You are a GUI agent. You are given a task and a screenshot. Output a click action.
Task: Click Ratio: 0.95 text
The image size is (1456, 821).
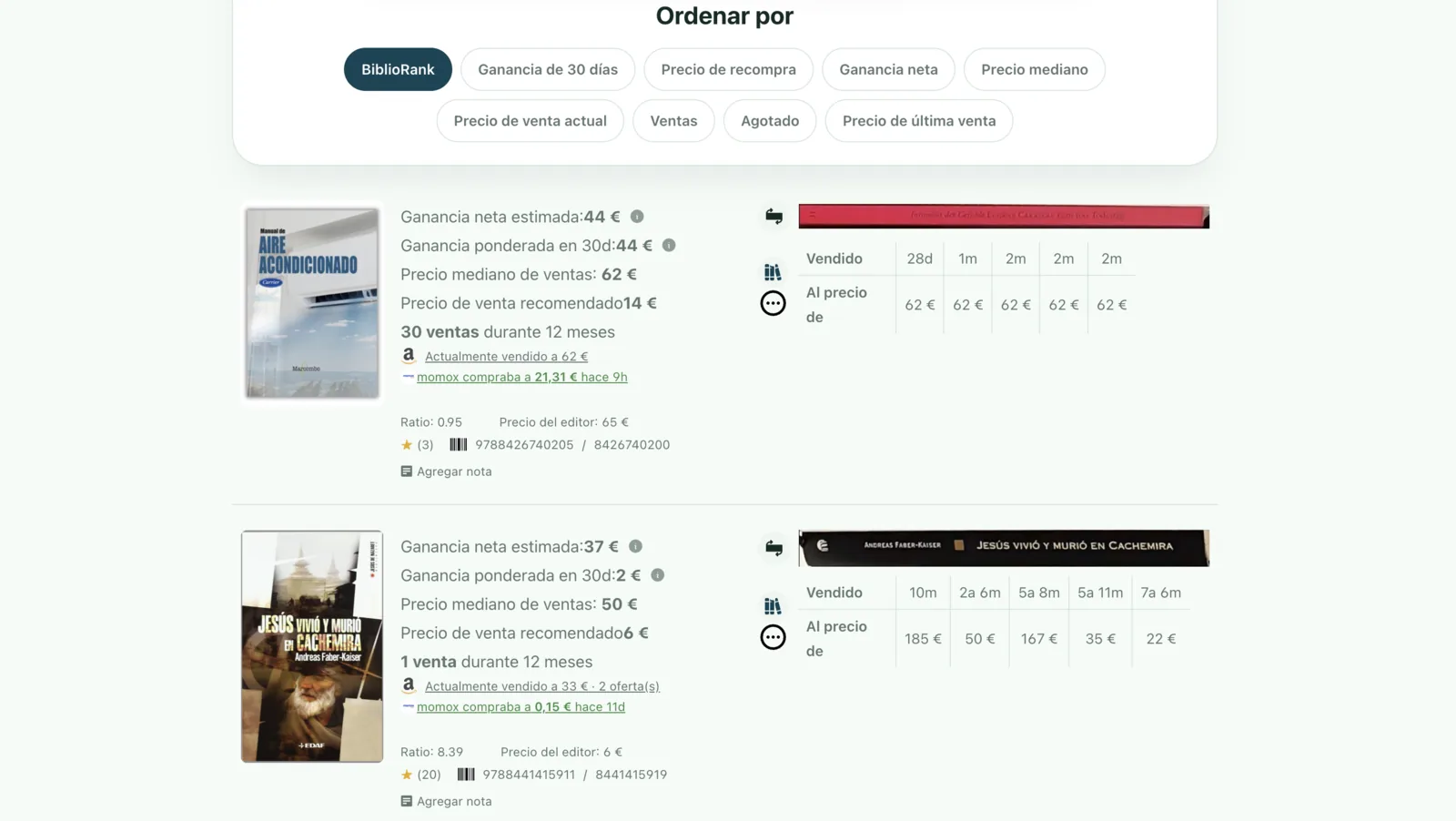click(431, 422)
